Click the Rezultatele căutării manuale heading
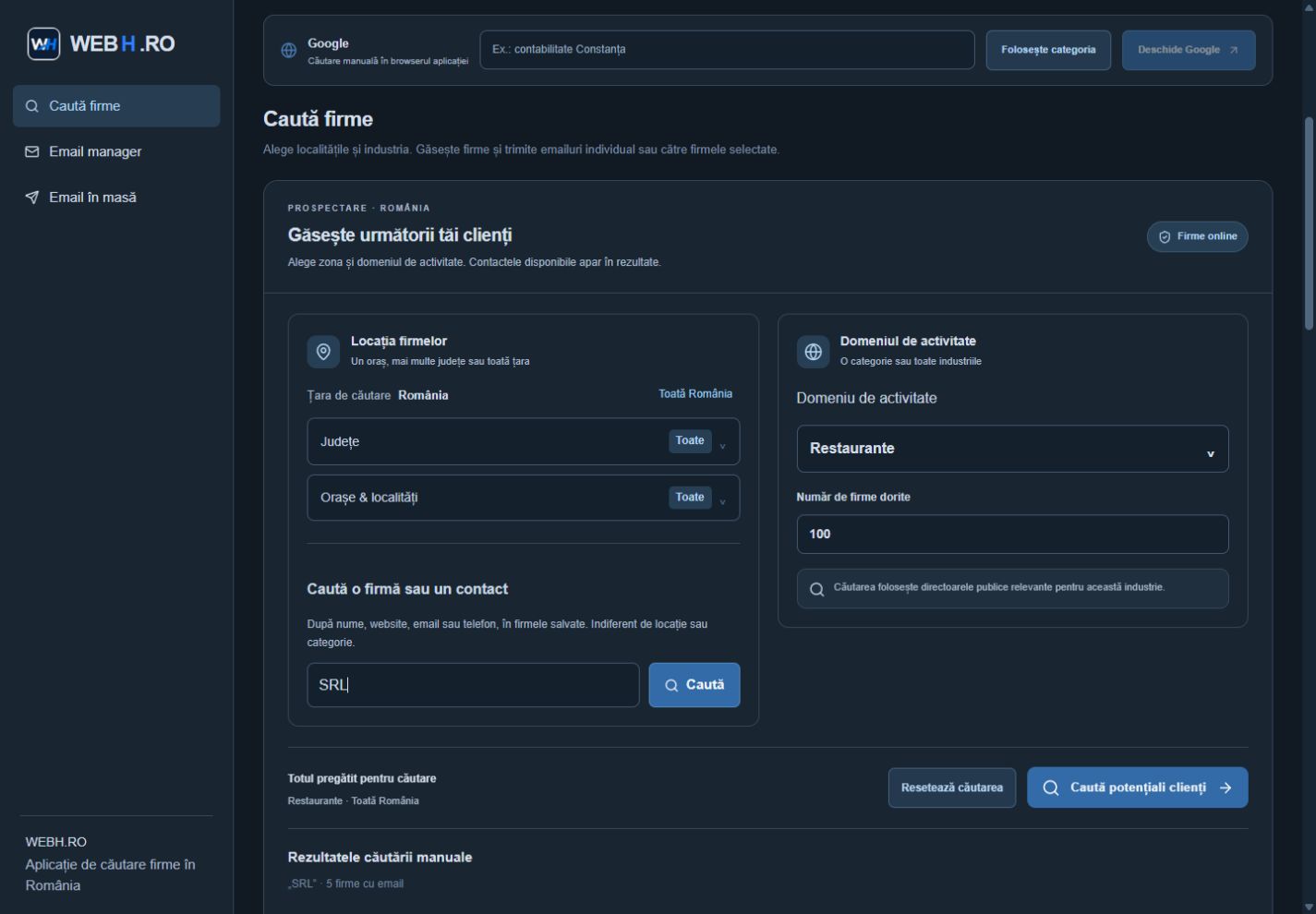Viewport: 1316px width, 914px height. pos(380,858)
